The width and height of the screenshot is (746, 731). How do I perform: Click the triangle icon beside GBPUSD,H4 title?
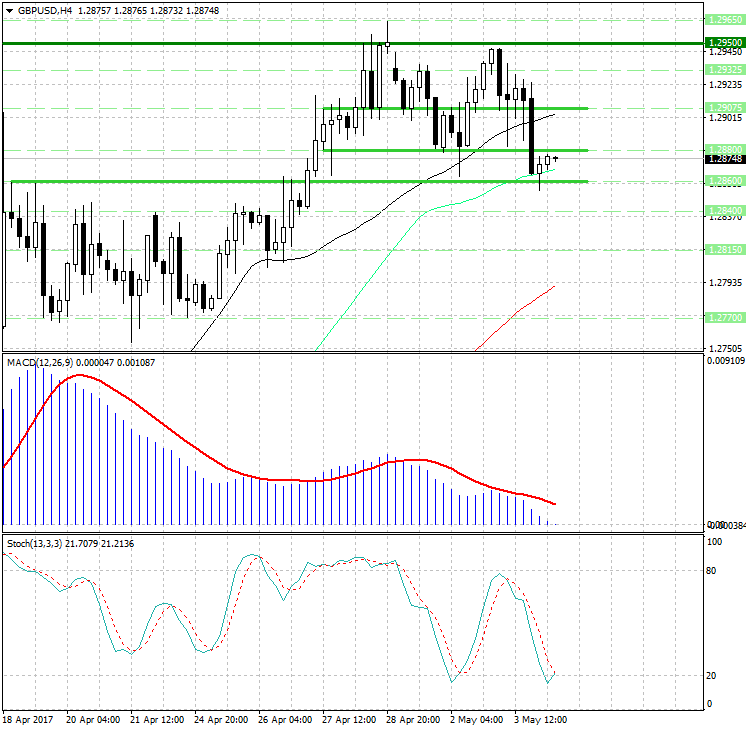[x=9, y=10]
